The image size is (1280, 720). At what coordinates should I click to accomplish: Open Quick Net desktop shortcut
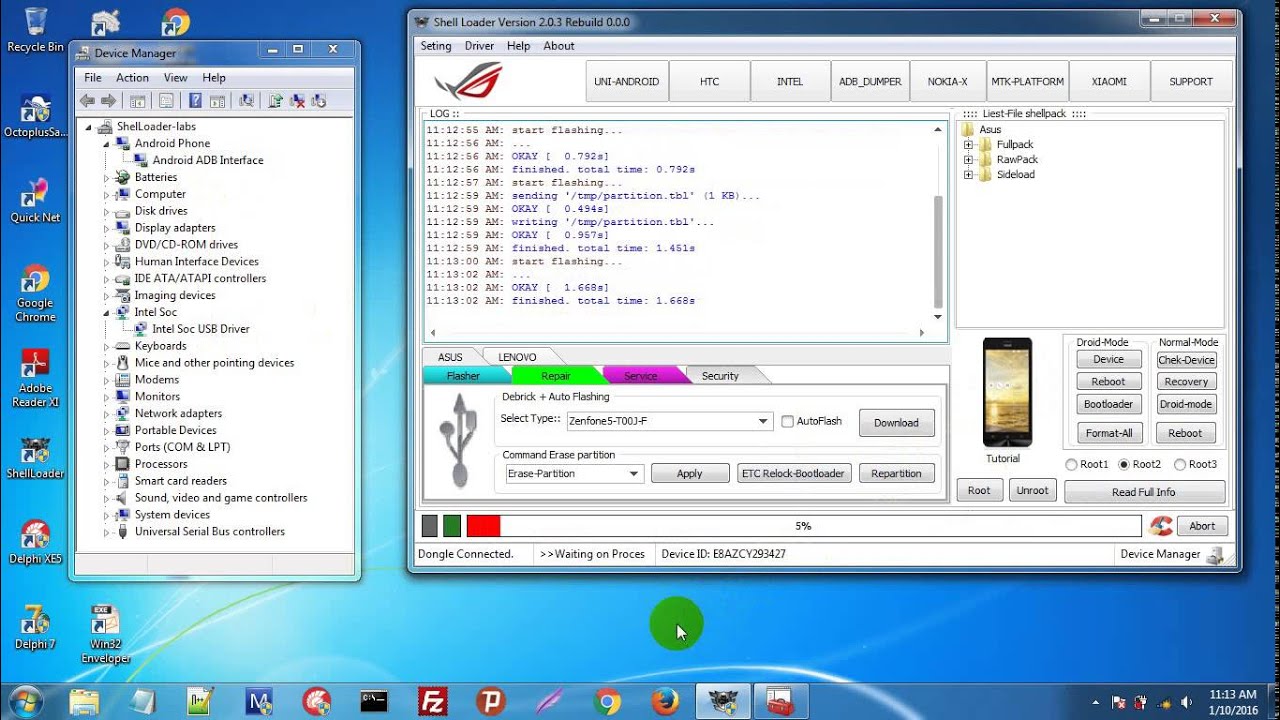[35, 201]
